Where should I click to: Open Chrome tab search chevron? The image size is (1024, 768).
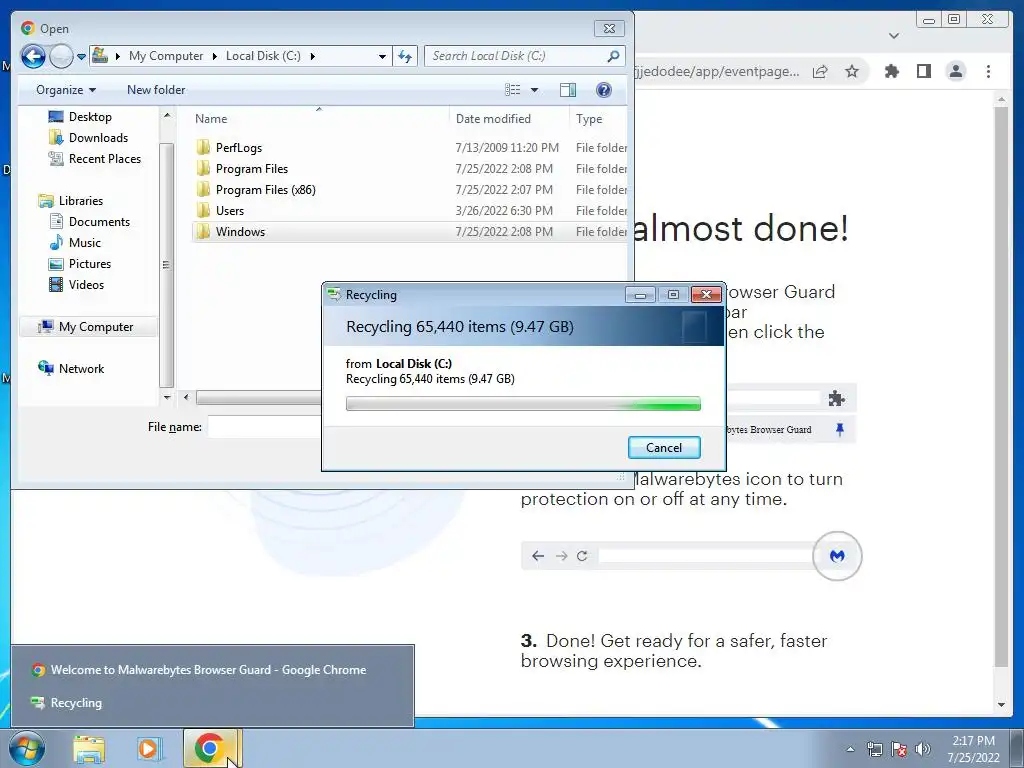894,35
